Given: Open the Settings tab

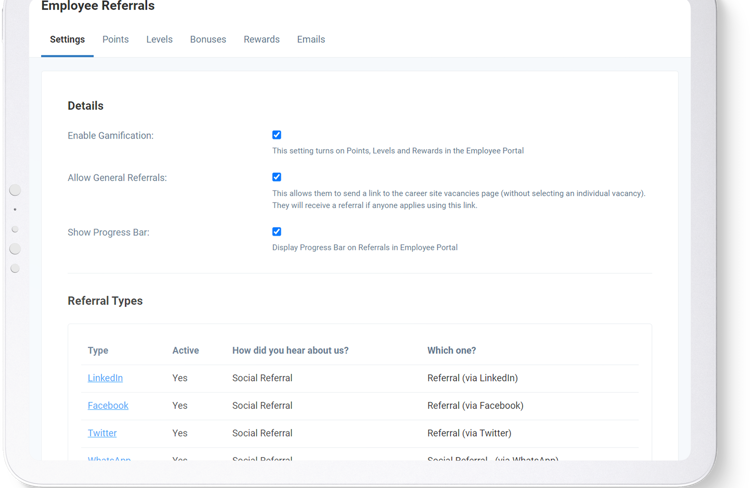Looking at the screenshot, I should 67,40.
